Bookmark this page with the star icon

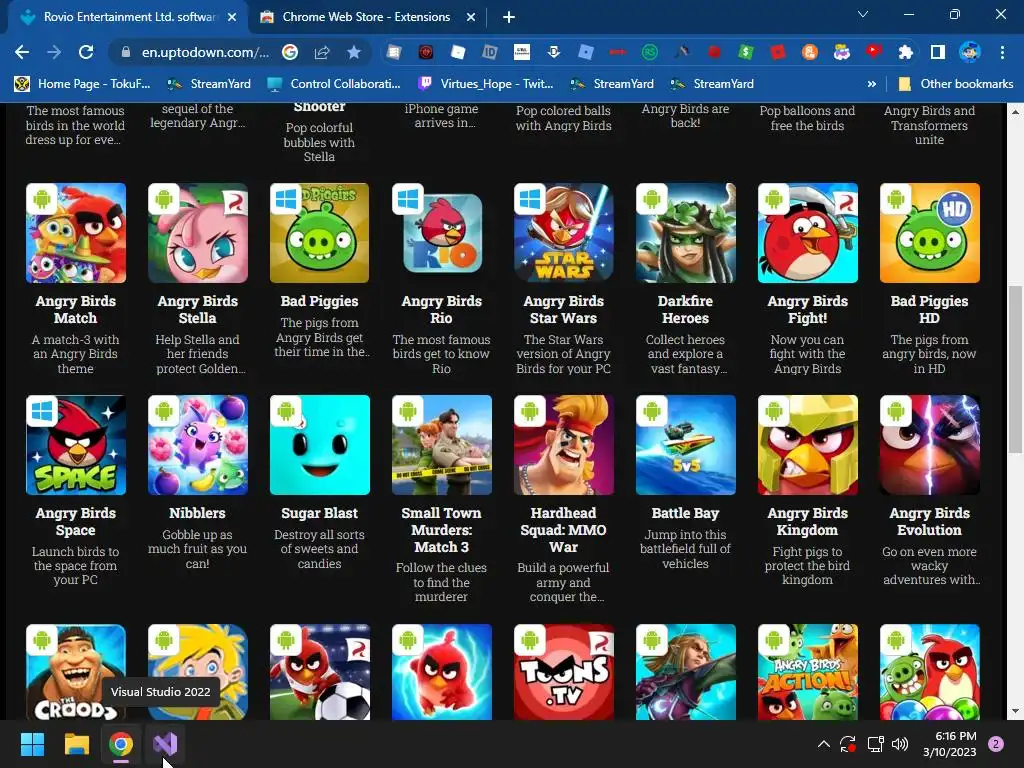354,52
